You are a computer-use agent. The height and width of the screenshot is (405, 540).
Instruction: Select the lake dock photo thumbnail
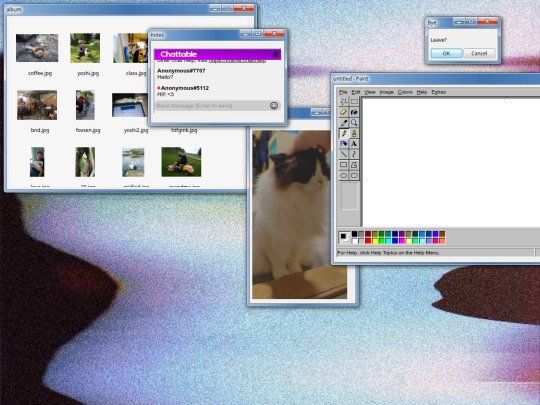pos(133,162)
